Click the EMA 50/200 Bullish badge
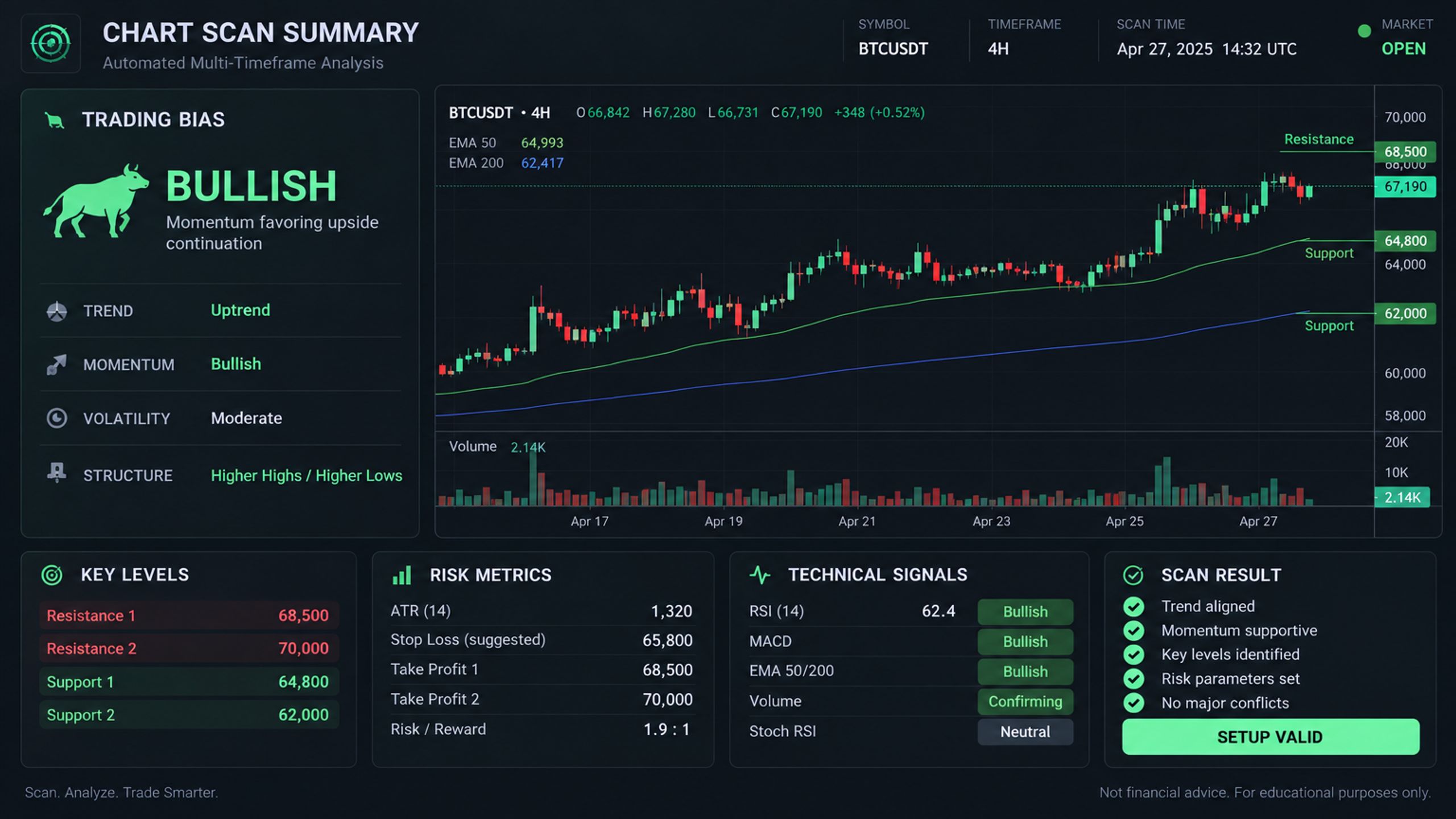1456x819 pixels. coord(1025,672)
